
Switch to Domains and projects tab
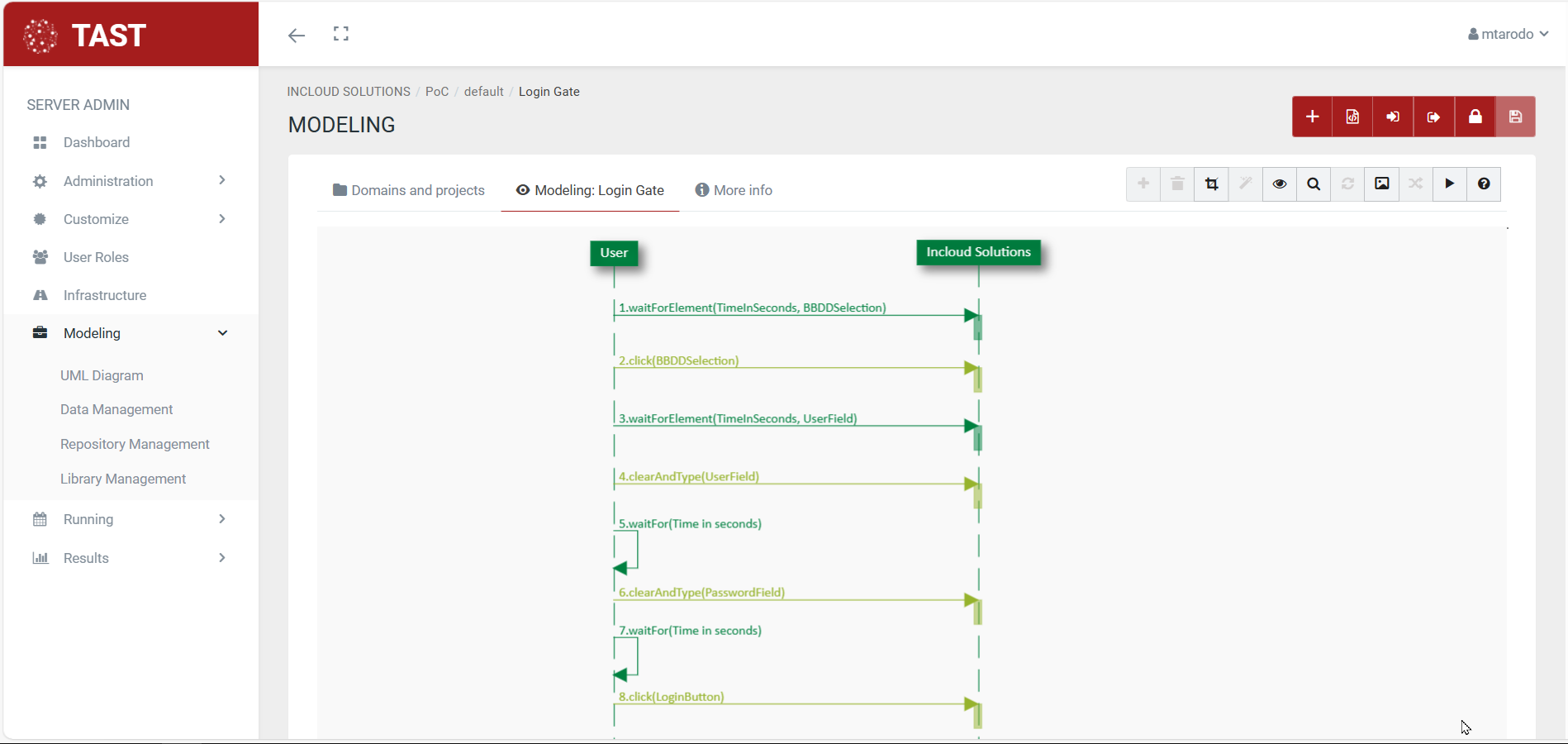click(409, 190)
